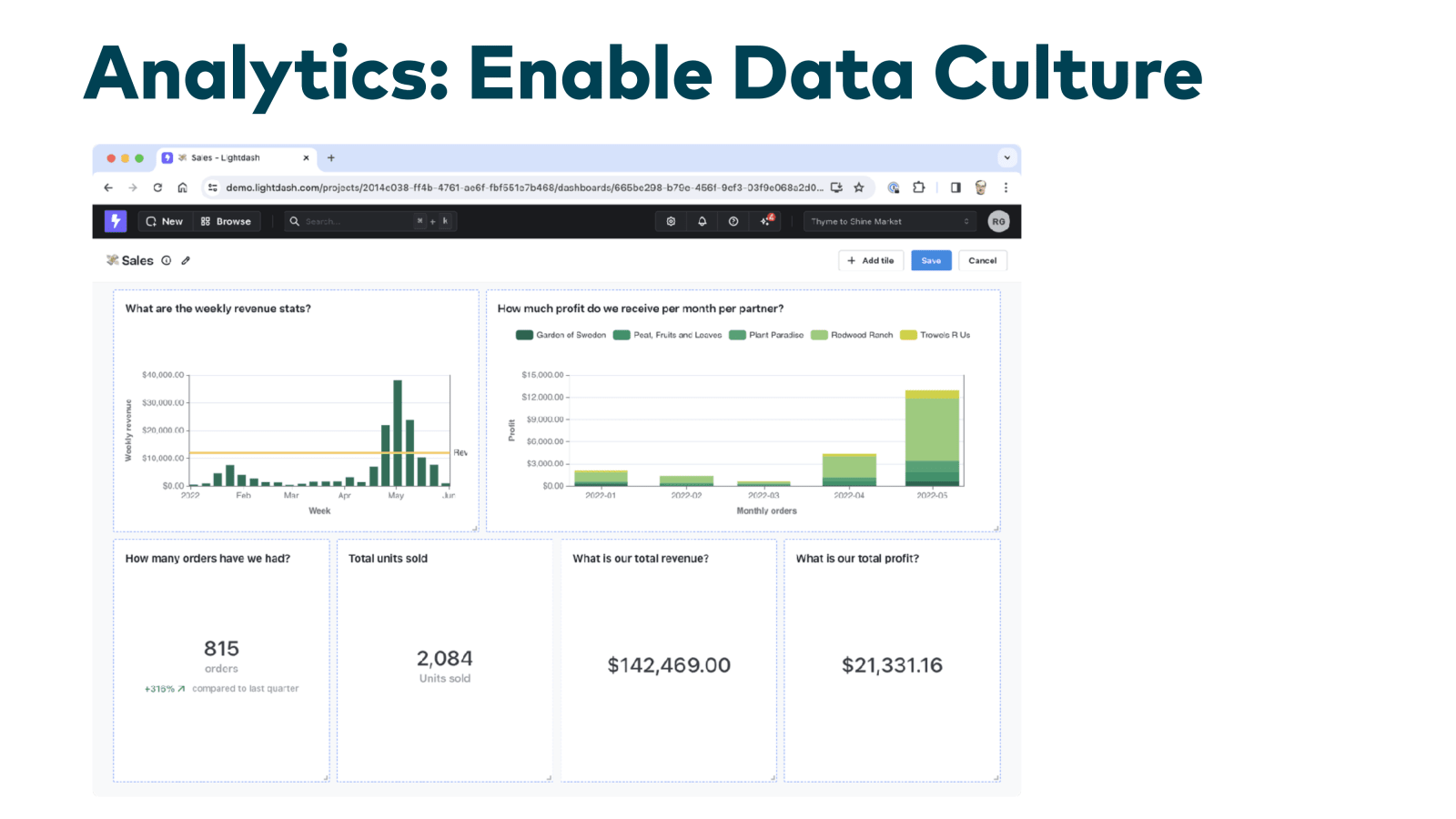This screenshot has height=819, width=1456.
Task: Open browser home page
Action: point(182,187)
